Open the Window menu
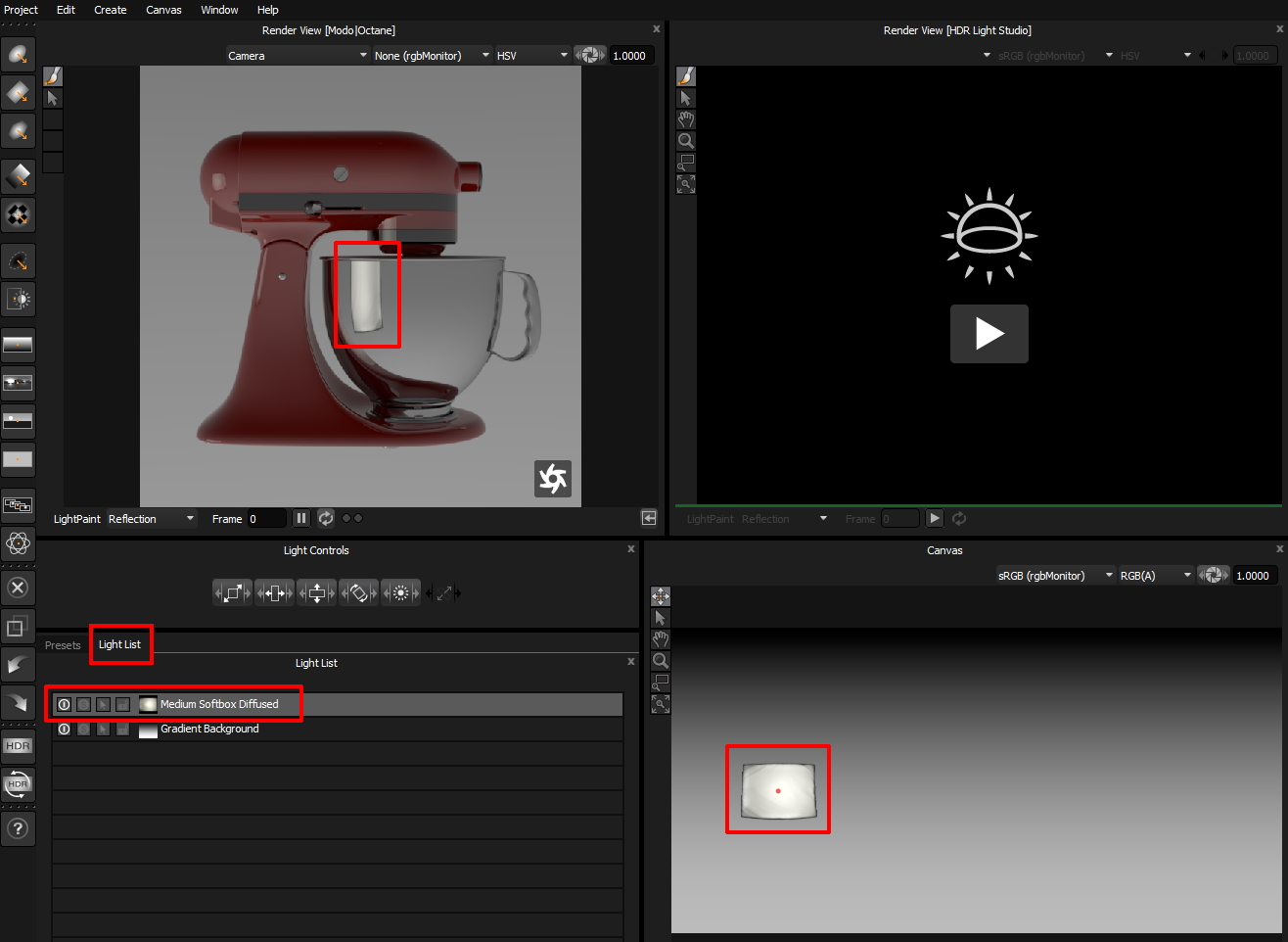The height and width of the screenshot is (942, 1288). coord(219,10)
